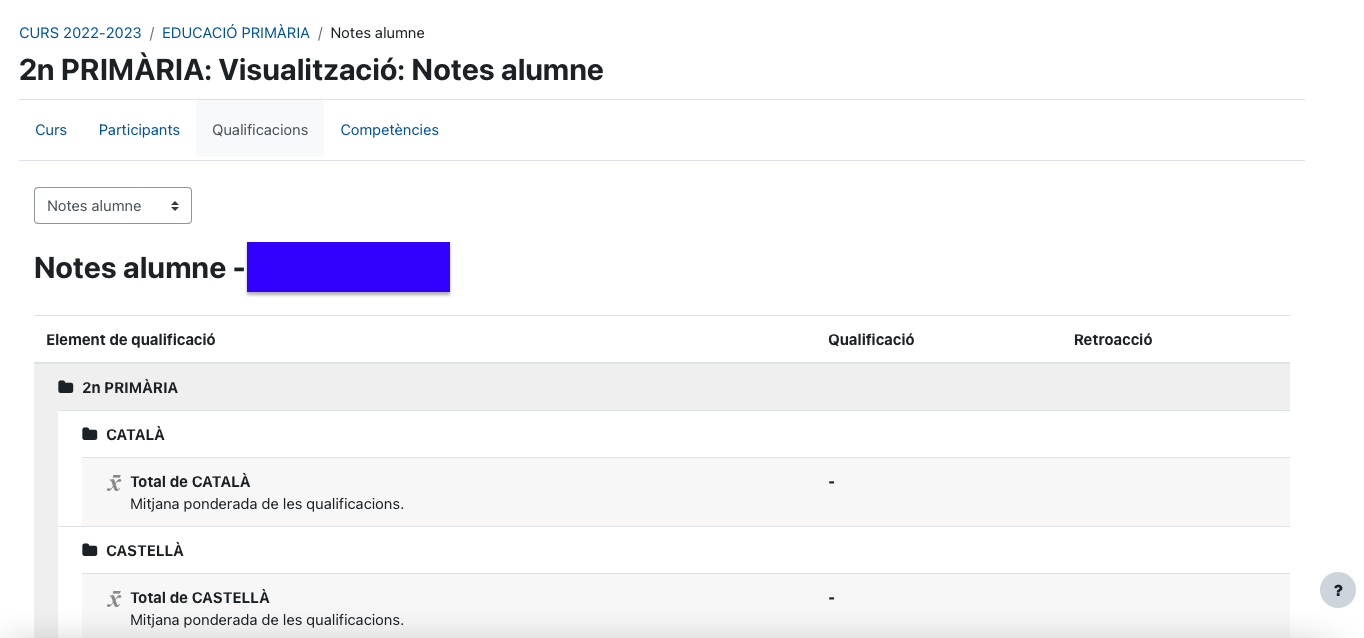
Task: Select the Qualificacions tab
Action: [260, 130]
